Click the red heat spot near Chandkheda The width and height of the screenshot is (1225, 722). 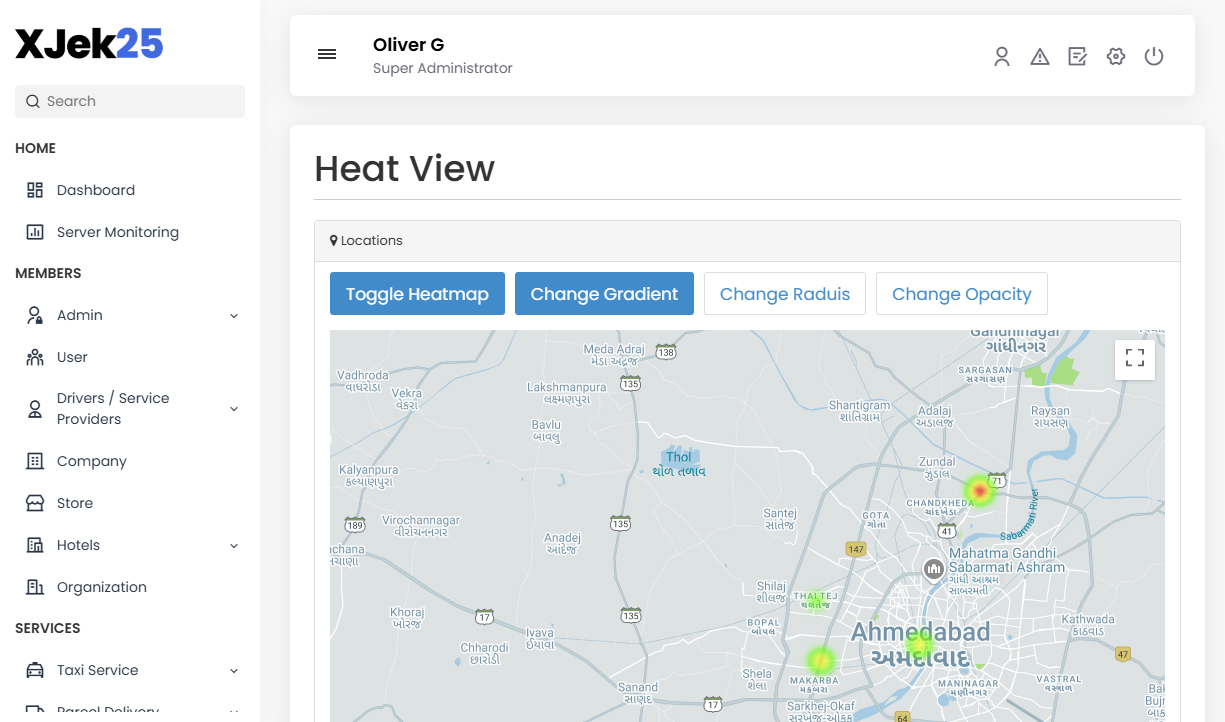click(980, 491)
